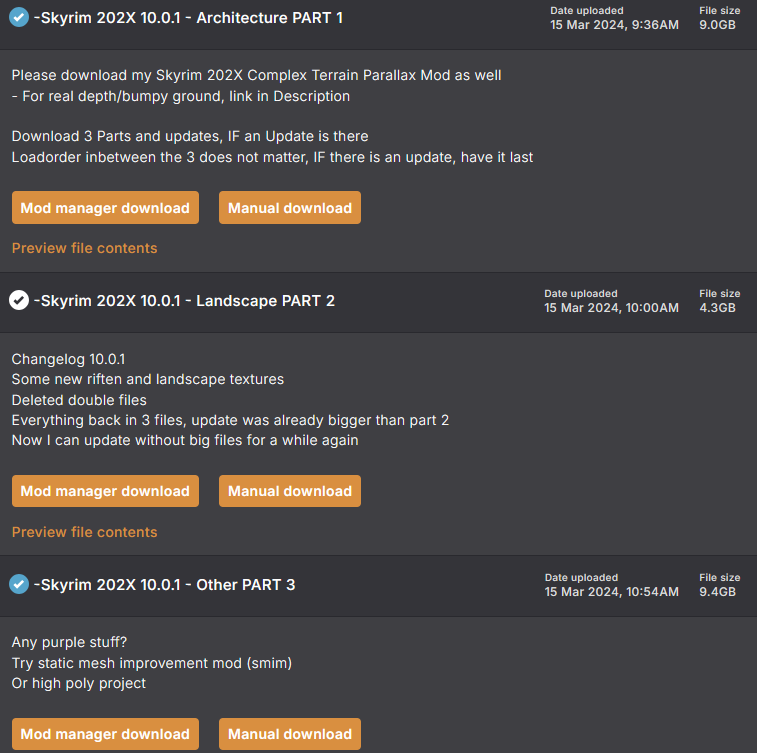757x753 pixels.
Task: Open Preview file contents for Architecture PART 1
Action: pos(84,248)
